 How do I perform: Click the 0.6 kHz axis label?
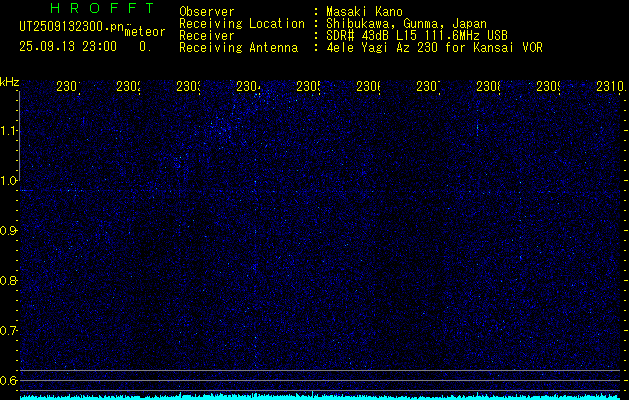pyautogui.click(x=9, y=380)
